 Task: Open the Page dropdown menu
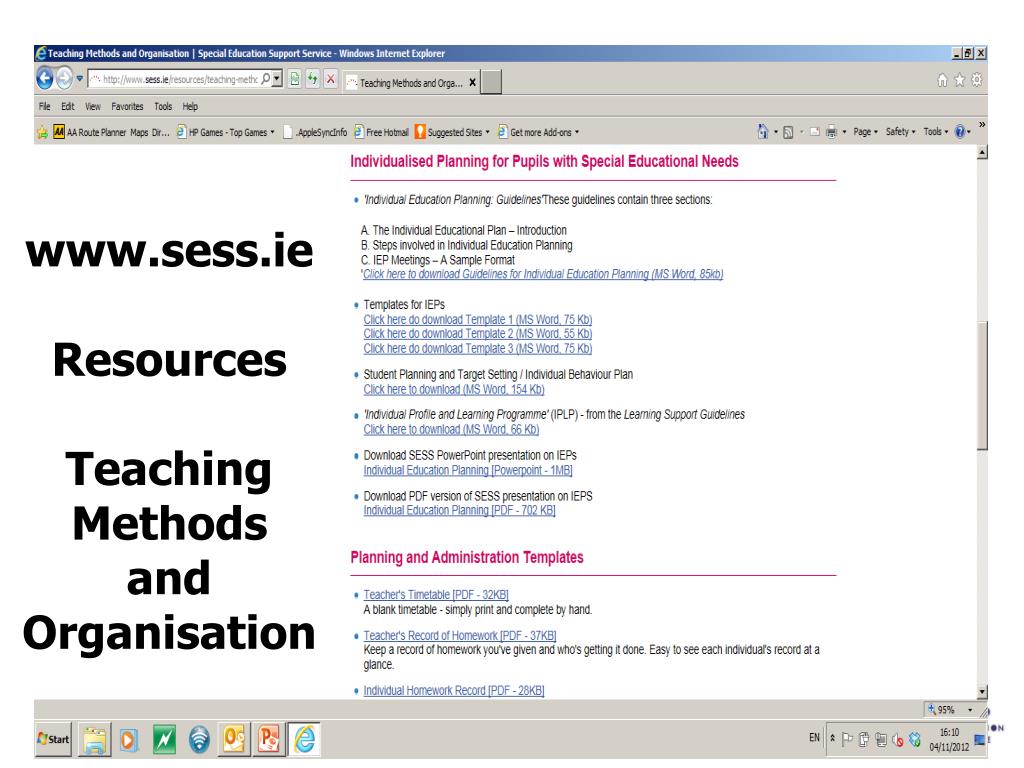[x=865, y=132]
